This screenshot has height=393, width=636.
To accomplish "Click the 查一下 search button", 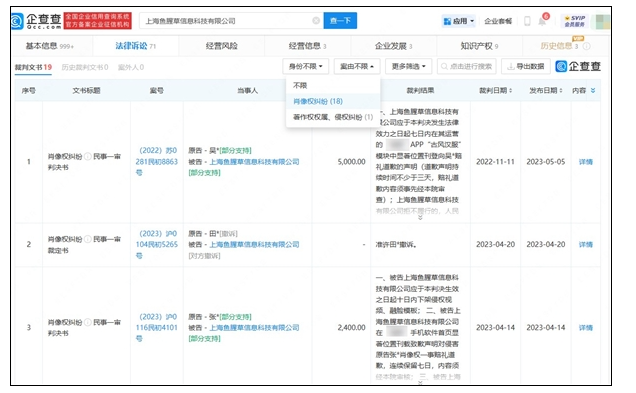I will point(340,21).
